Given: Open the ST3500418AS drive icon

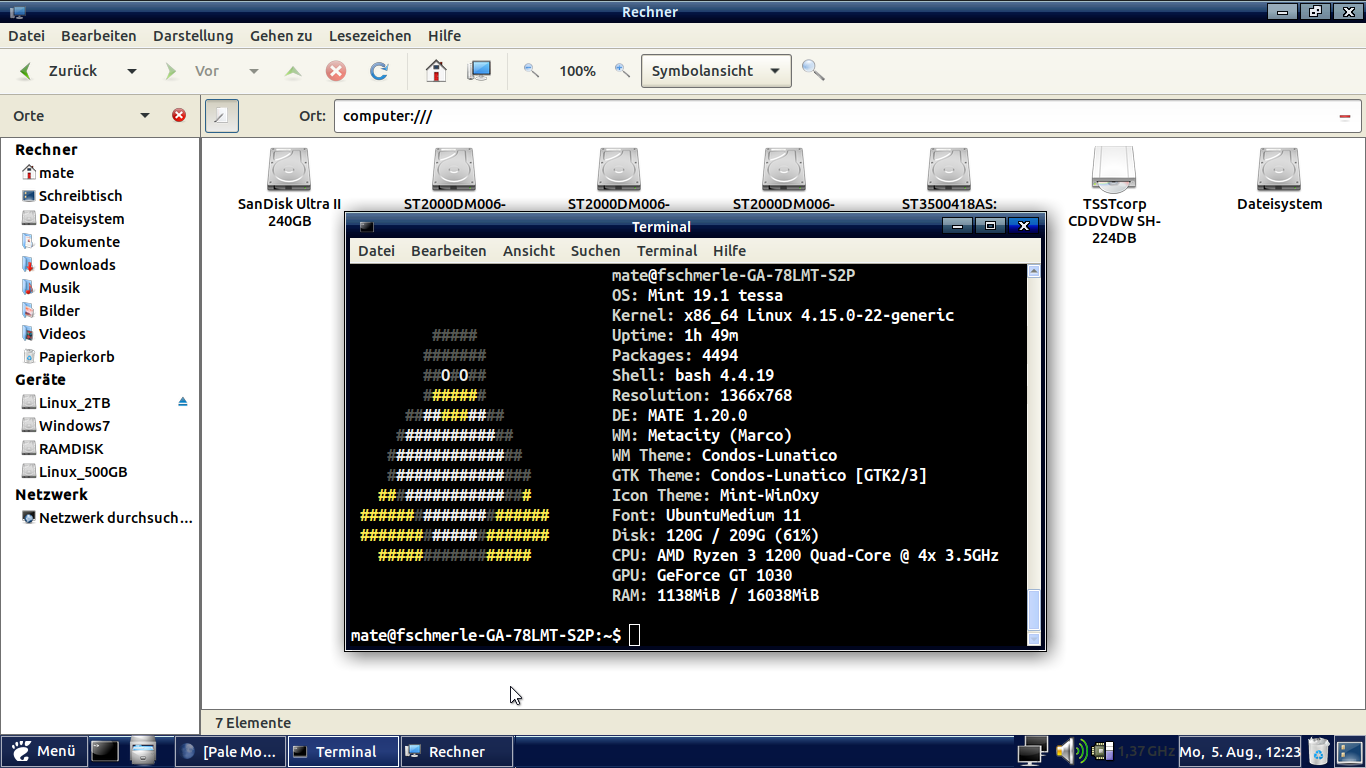Looking at the screenshot, I should point(947,170).
